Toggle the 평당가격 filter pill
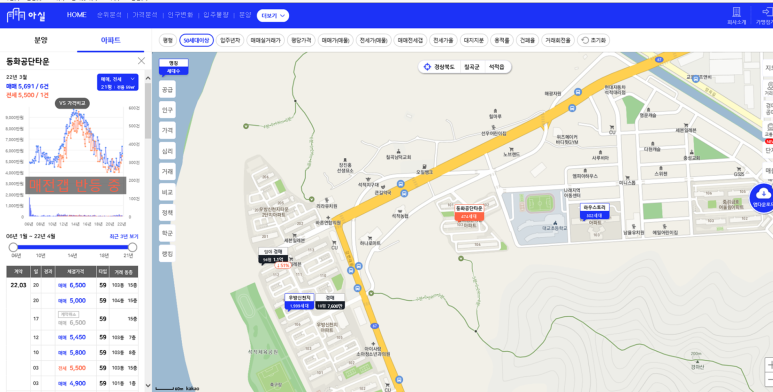This screenshot has width=773, height=392. (301, 40)
